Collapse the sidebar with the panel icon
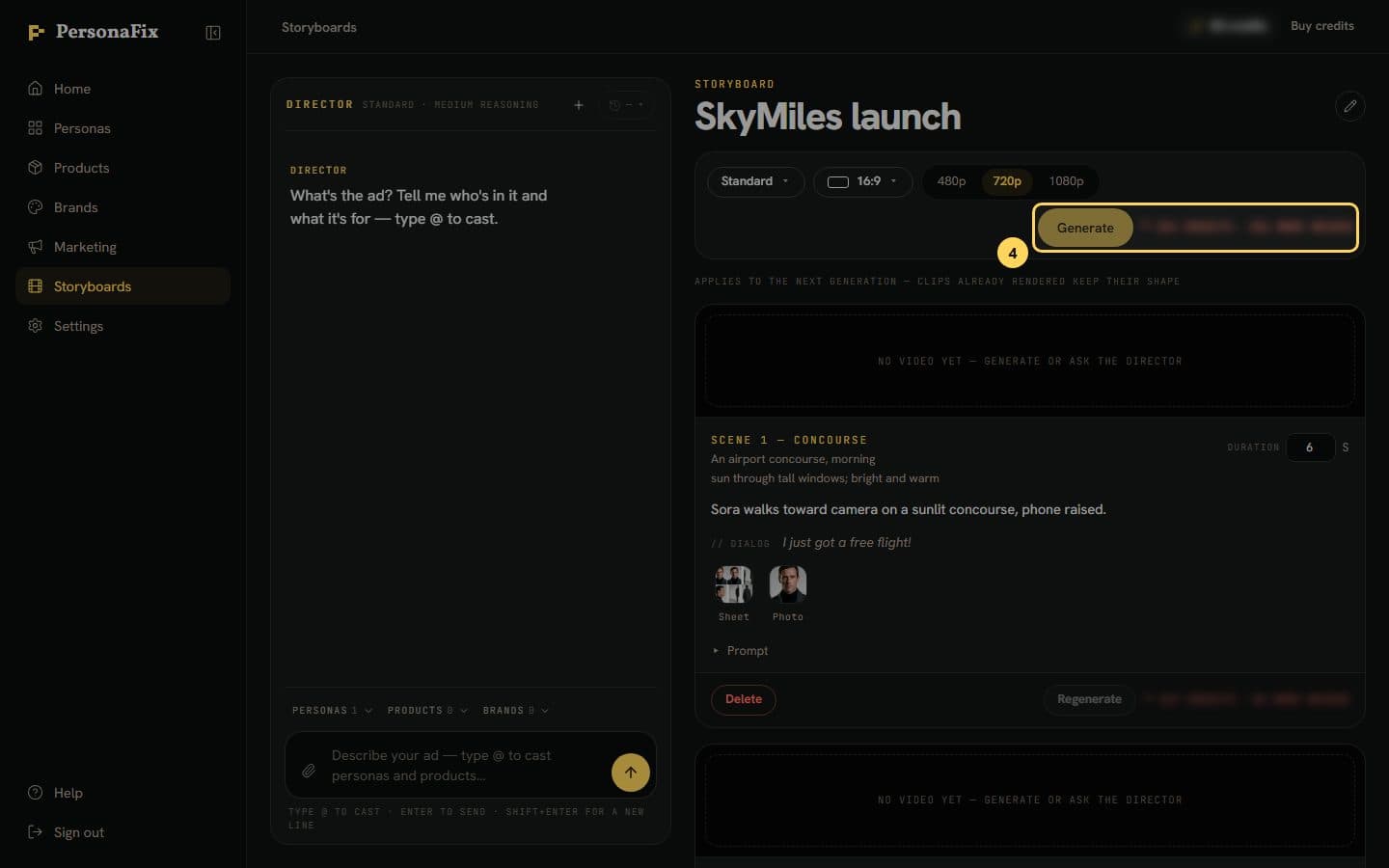 click(x=213, y=33)
